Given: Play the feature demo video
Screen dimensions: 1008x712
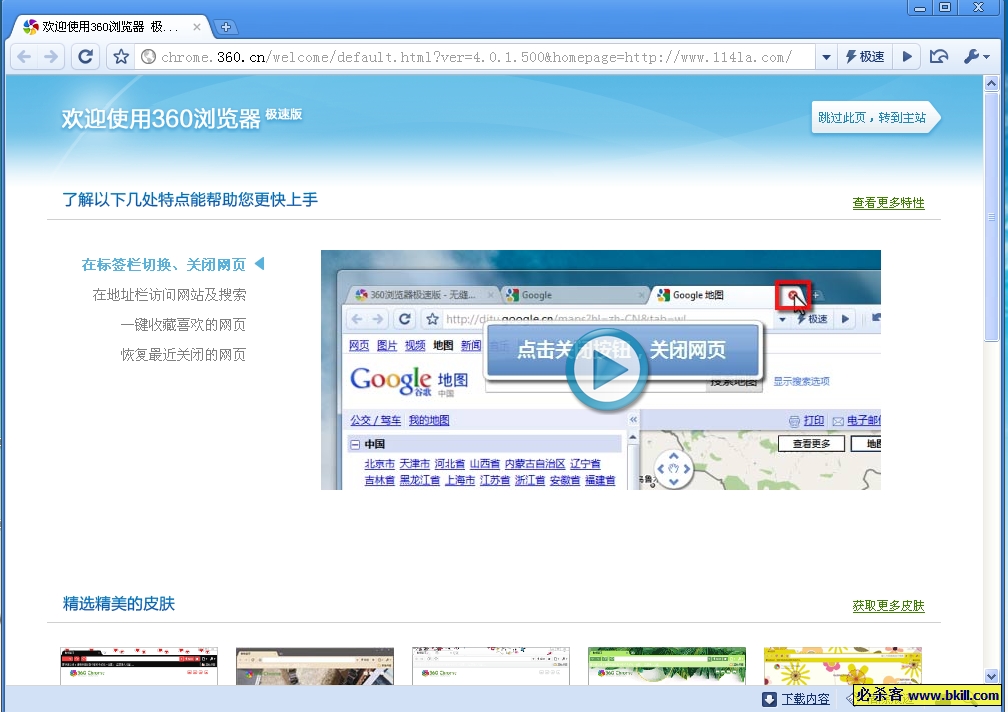Looking at the screenshot, I should pos(606,370).
